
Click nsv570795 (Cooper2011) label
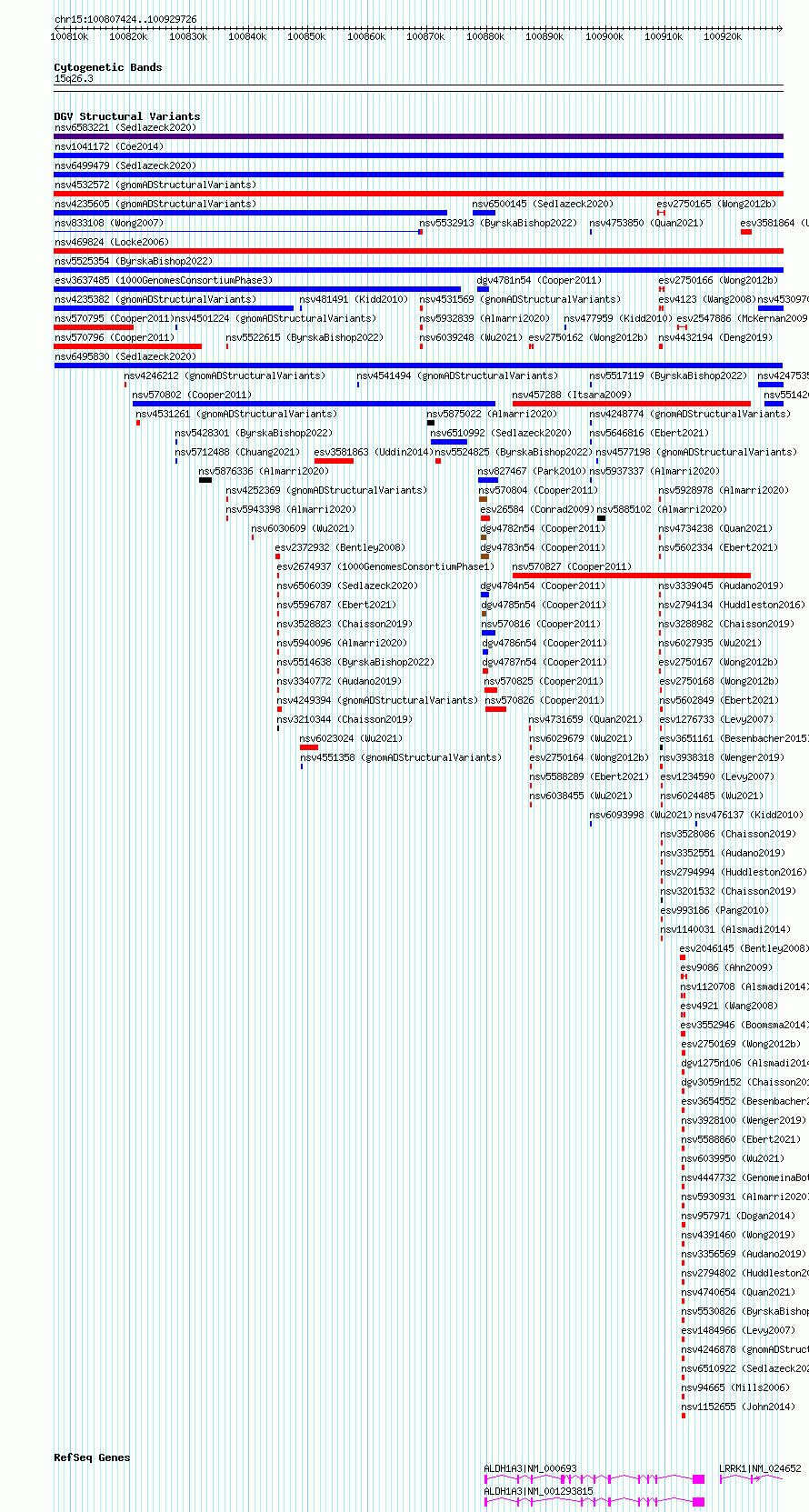pos(115,318)
